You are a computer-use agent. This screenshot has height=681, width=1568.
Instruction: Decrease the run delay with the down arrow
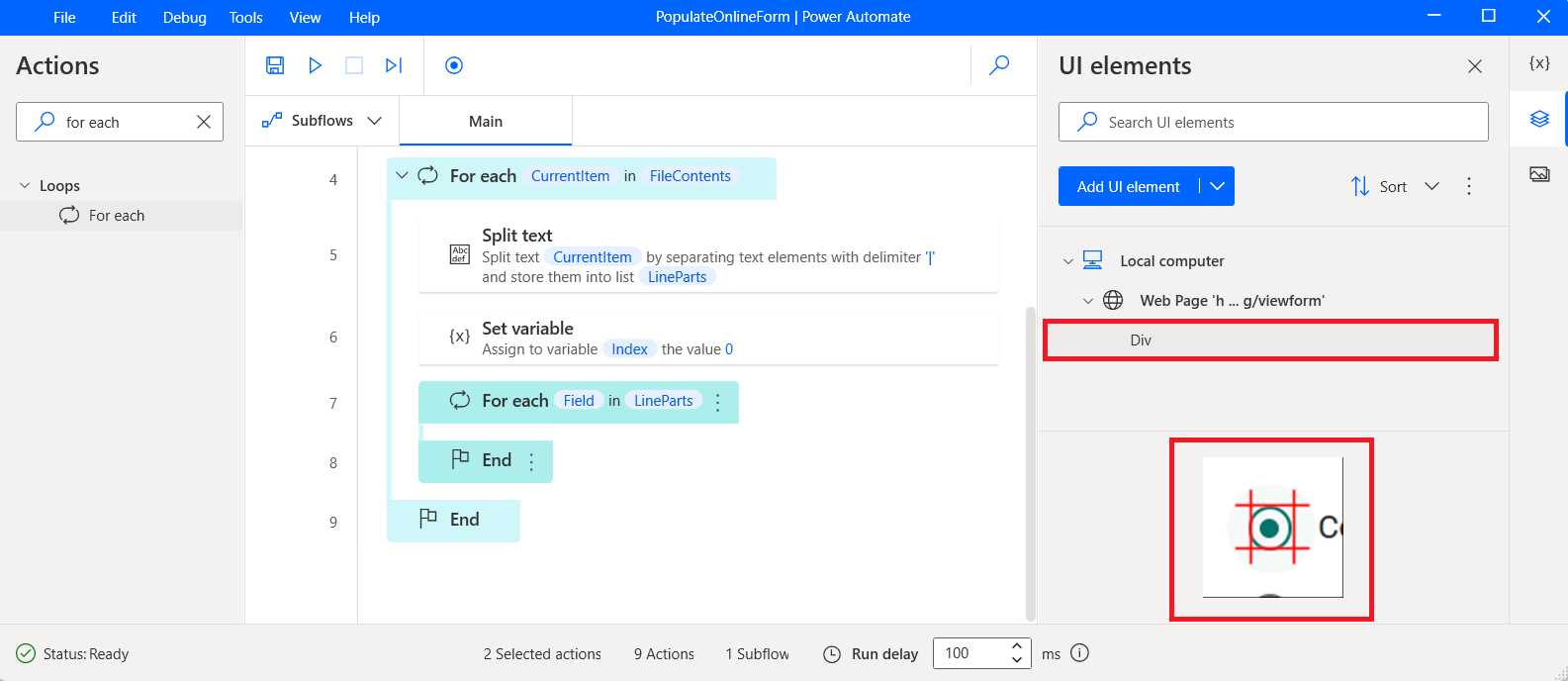pyautogui.click(x=1016, y=659)
